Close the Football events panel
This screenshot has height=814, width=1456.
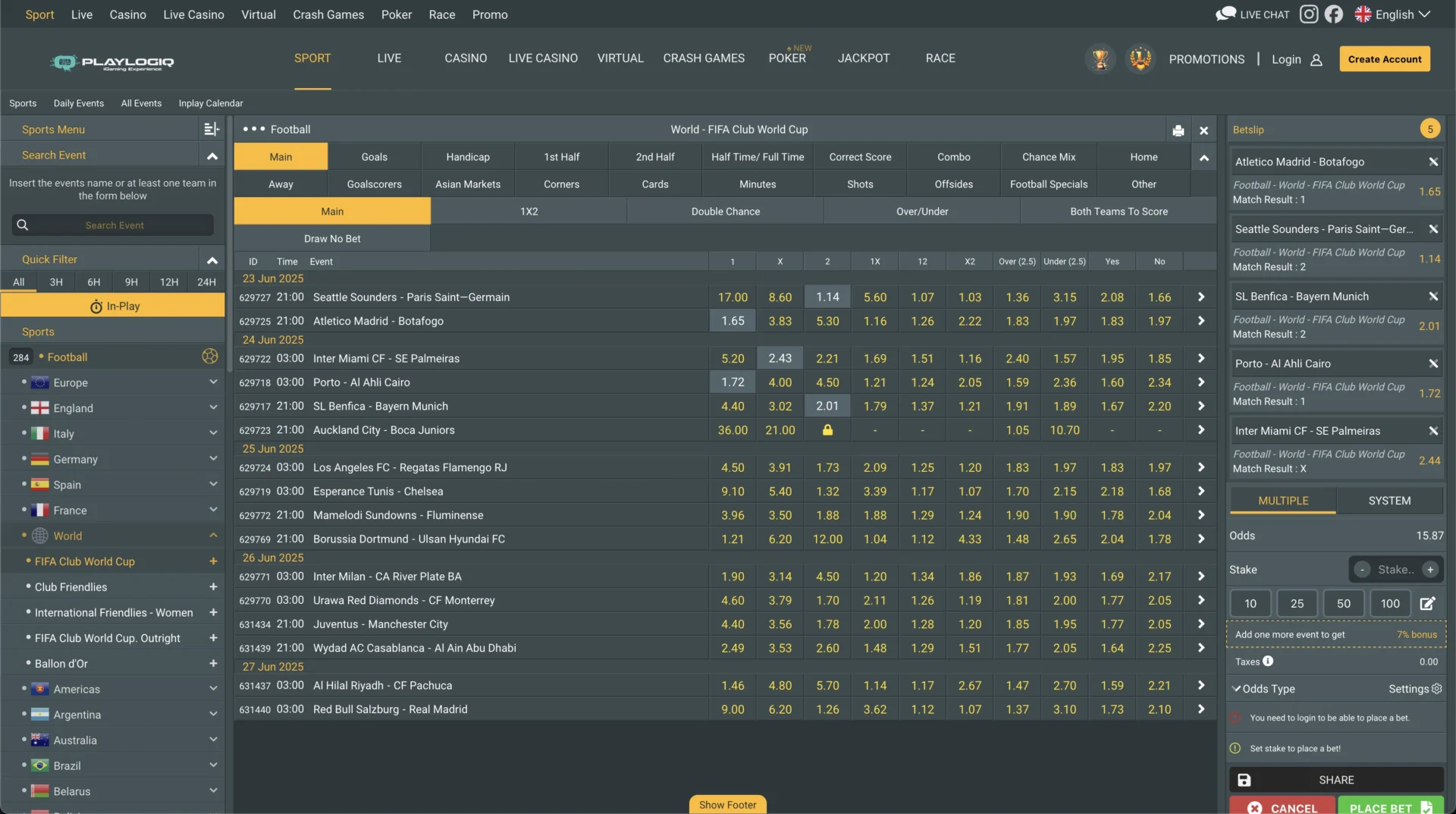(1203, 130)
